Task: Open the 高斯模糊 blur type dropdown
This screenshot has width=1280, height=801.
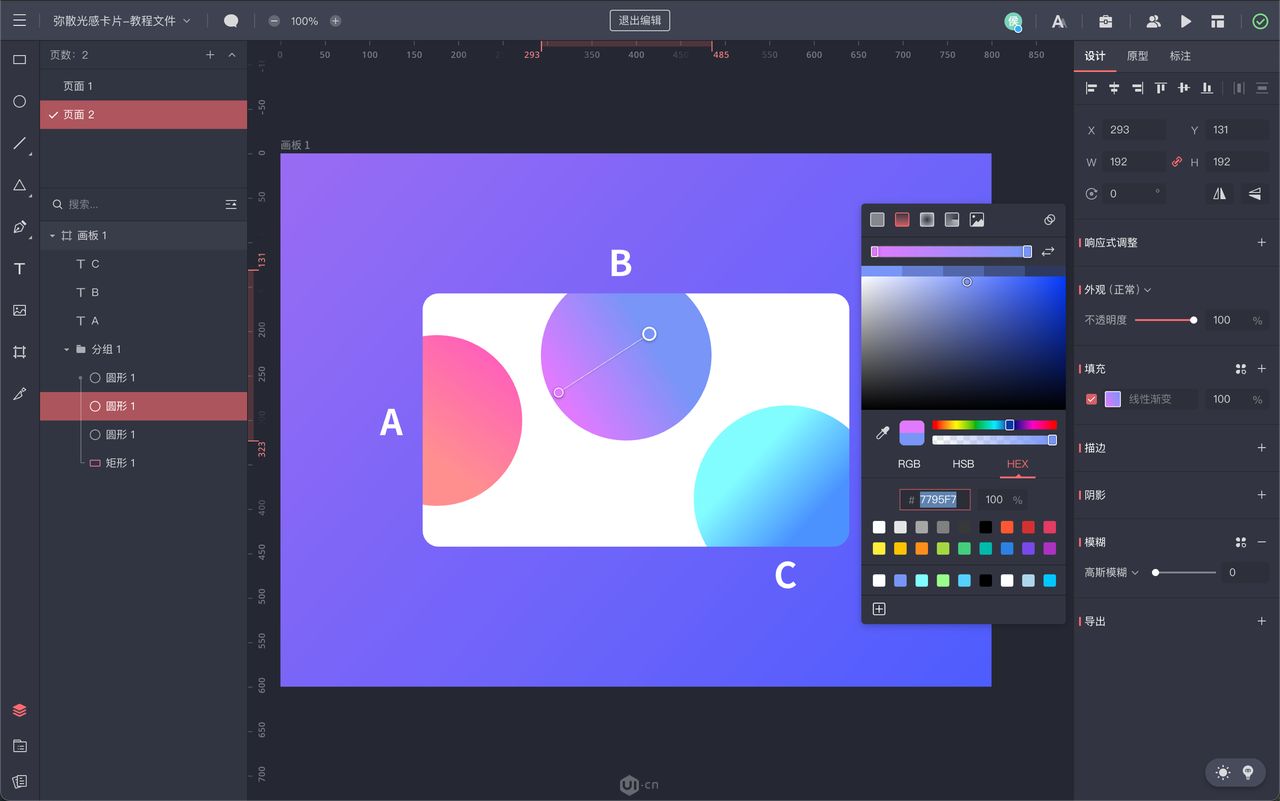Action: pos(1112,573)
